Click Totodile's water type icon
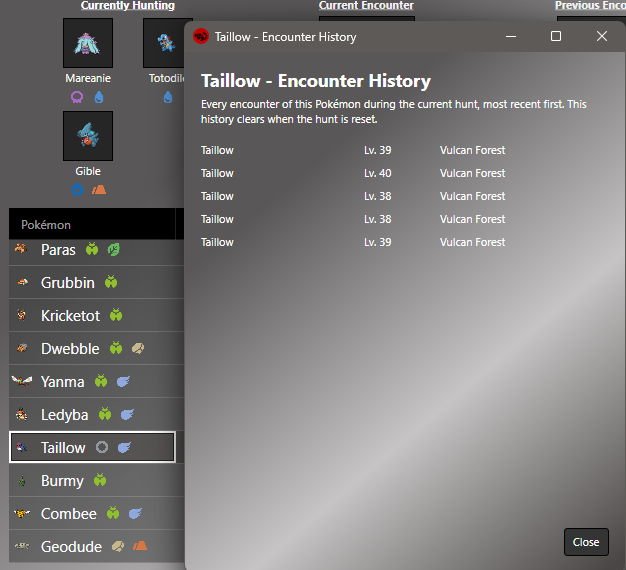Viewport: 626px width, 570px height. [x=168, y=97]
